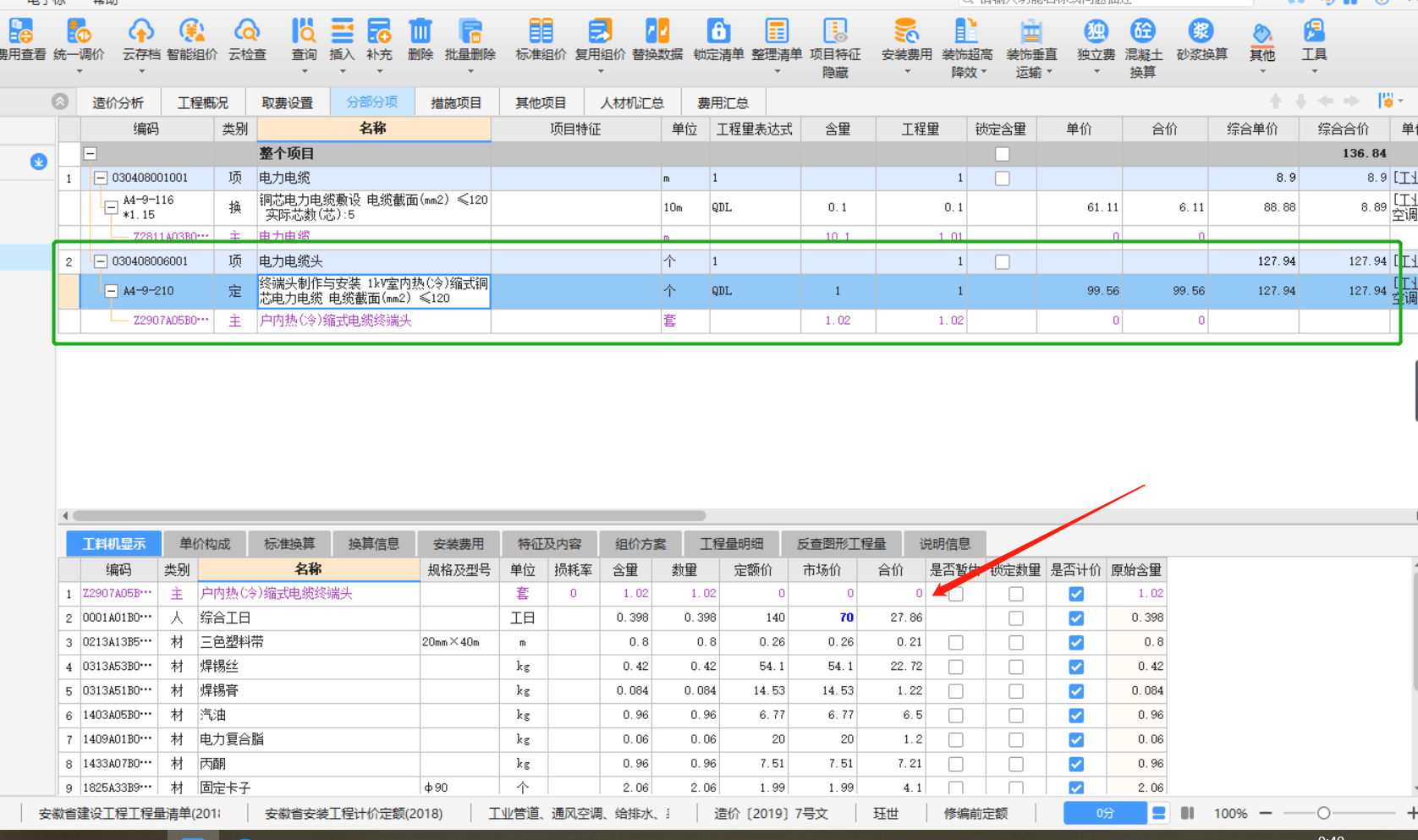Screen dimensions: 1418x840
Task: Click the 名称 column header in upper table
Action: point(373,129)
